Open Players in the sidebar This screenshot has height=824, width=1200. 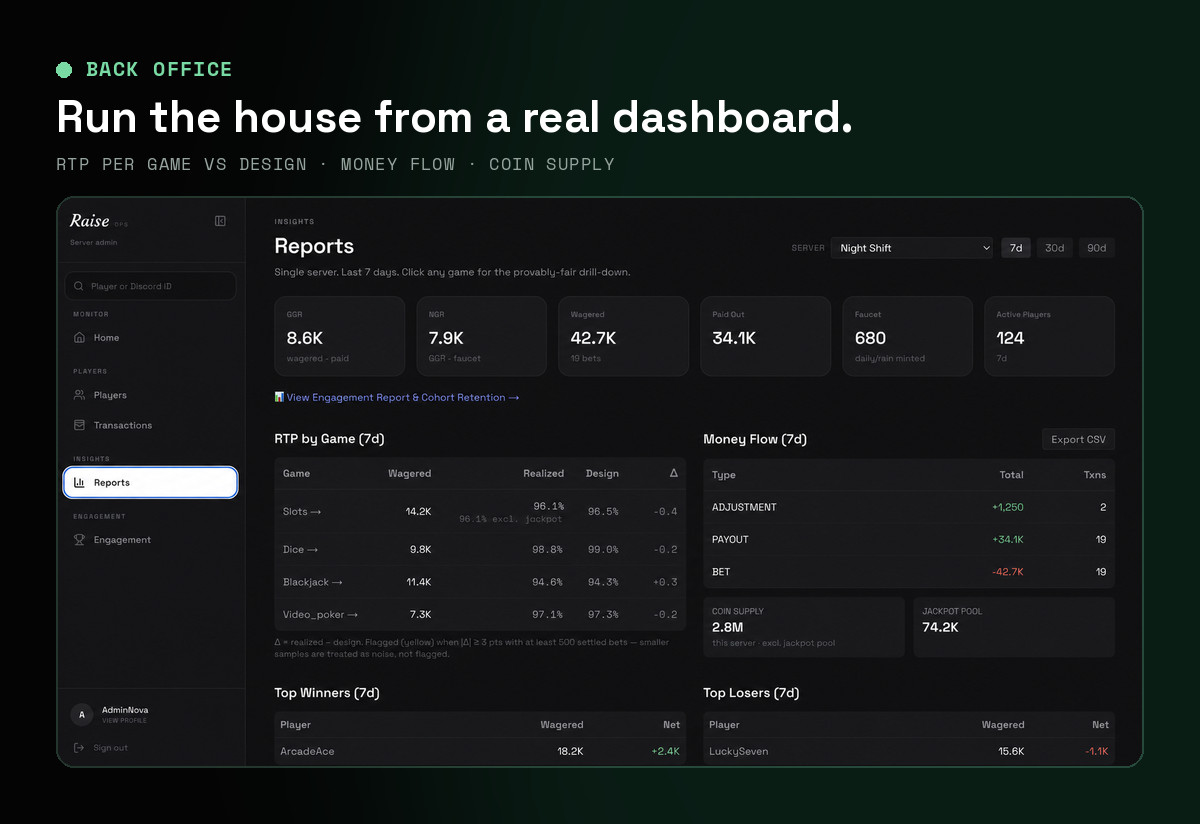(151, 395)
